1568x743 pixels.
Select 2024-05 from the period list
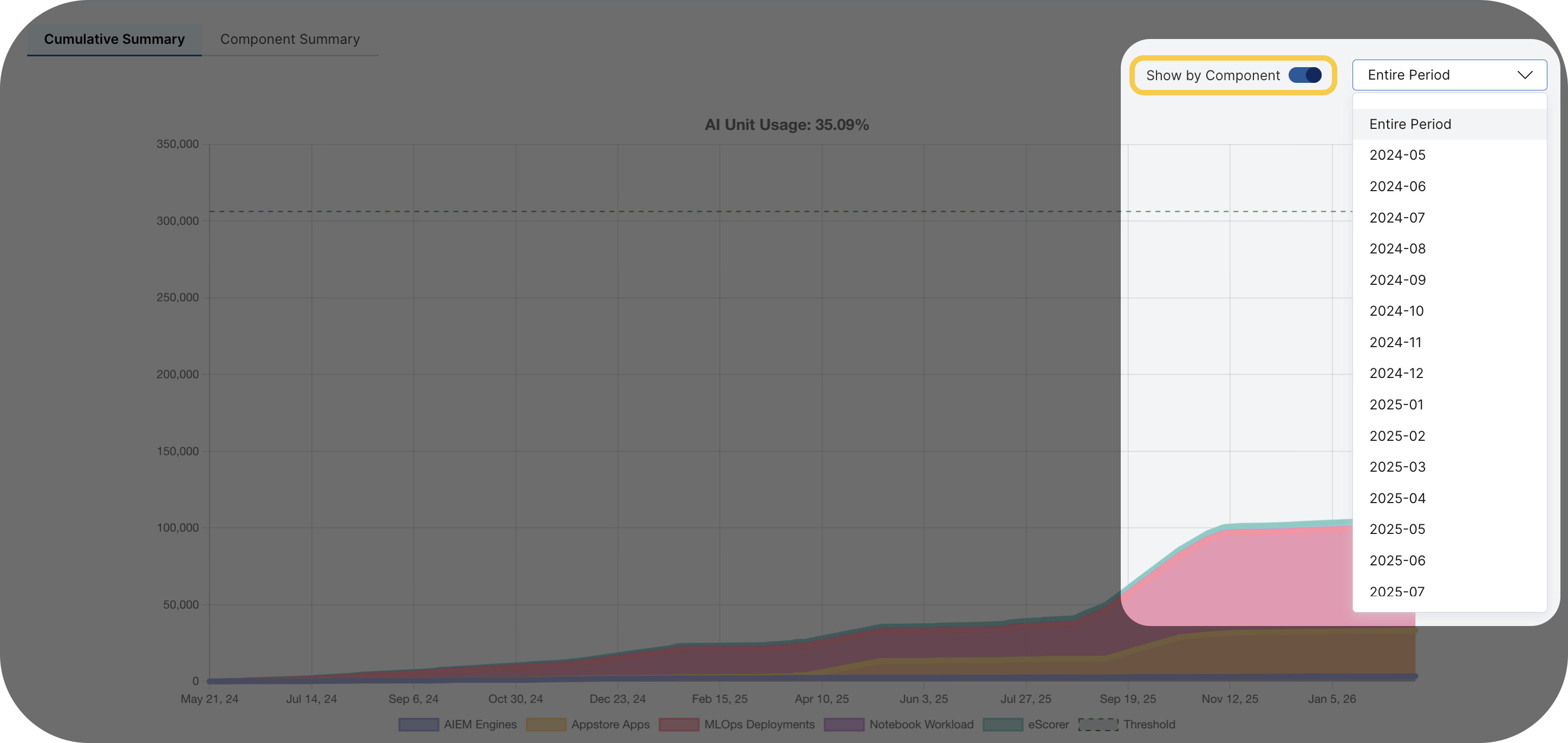pos(1396,155)
